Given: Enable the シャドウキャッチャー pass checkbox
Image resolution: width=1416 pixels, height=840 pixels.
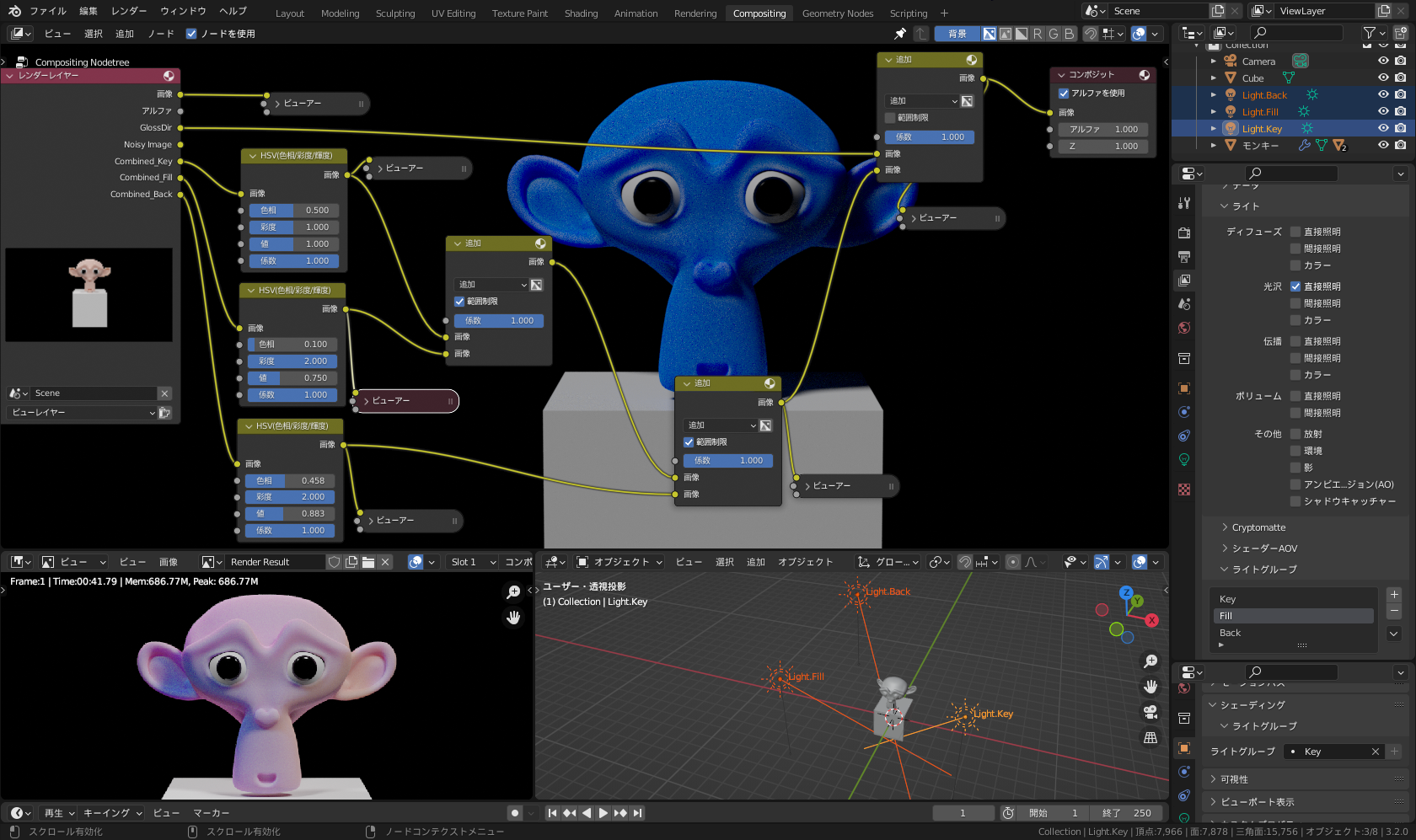Looking at the screenshot, I should (x=1295, y=501).
